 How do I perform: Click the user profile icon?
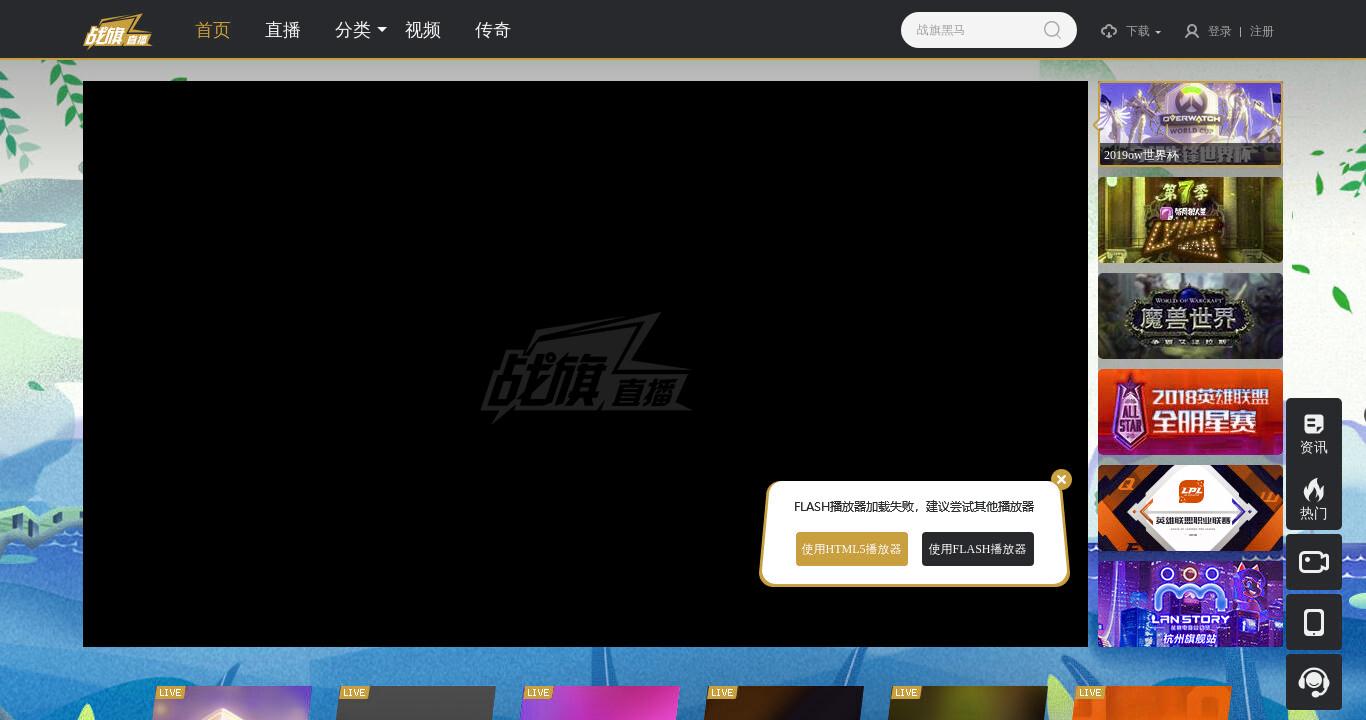[1192, 31]
